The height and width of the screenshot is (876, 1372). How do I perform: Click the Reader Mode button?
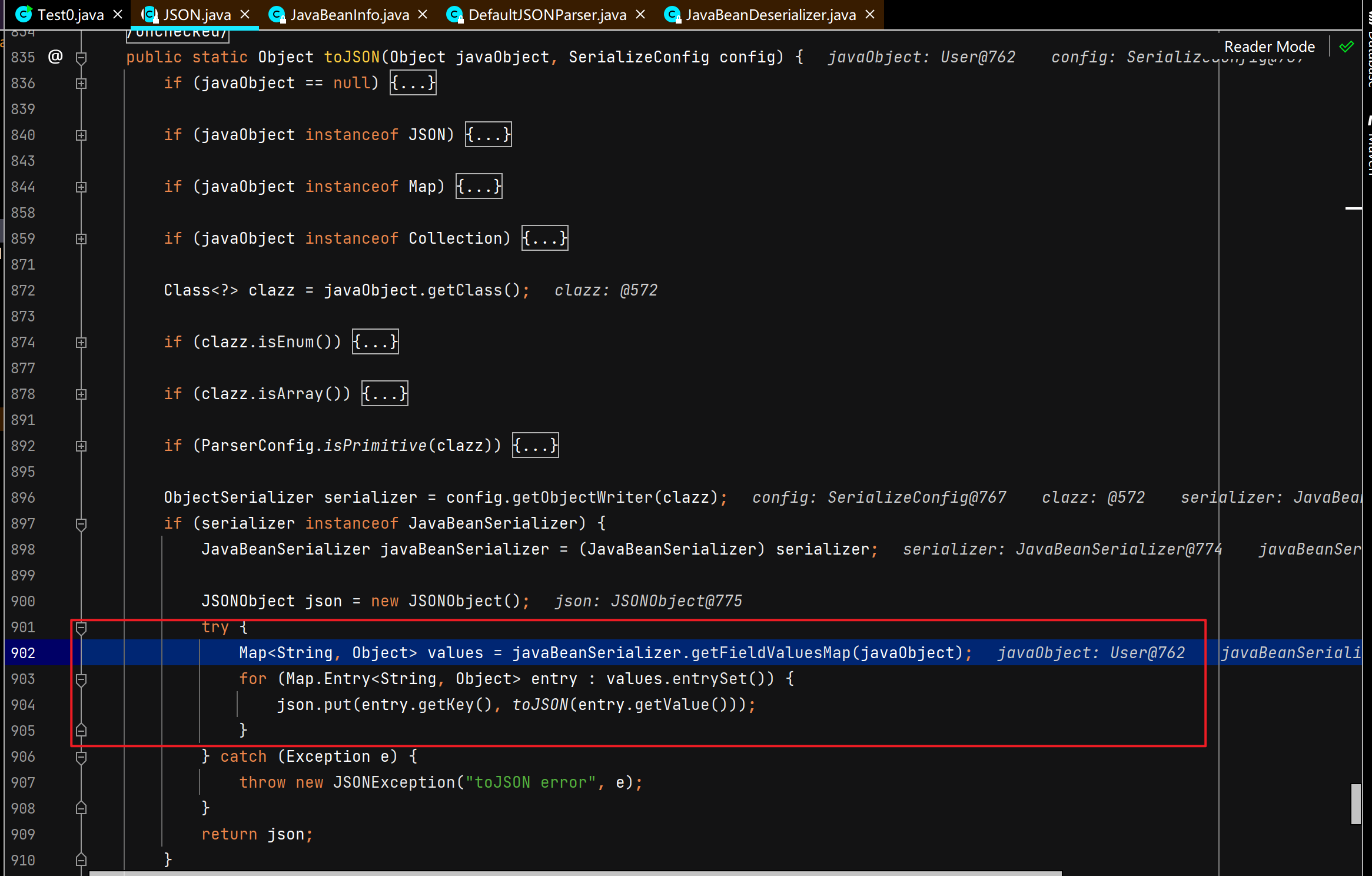[x=1269, y=47]
